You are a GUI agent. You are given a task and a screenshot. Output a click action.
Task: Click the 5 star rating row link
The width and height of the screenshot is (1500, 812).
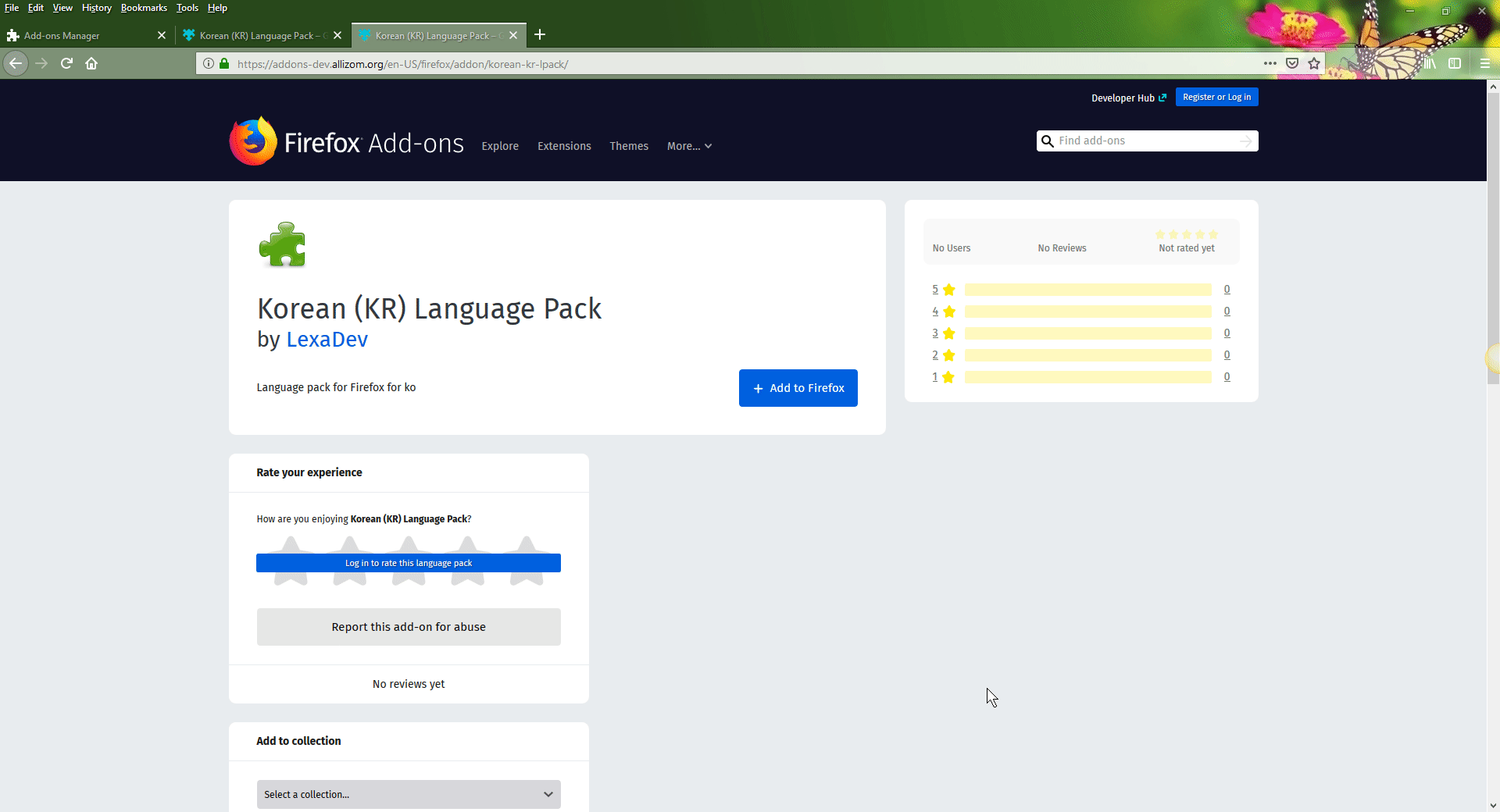935,290
